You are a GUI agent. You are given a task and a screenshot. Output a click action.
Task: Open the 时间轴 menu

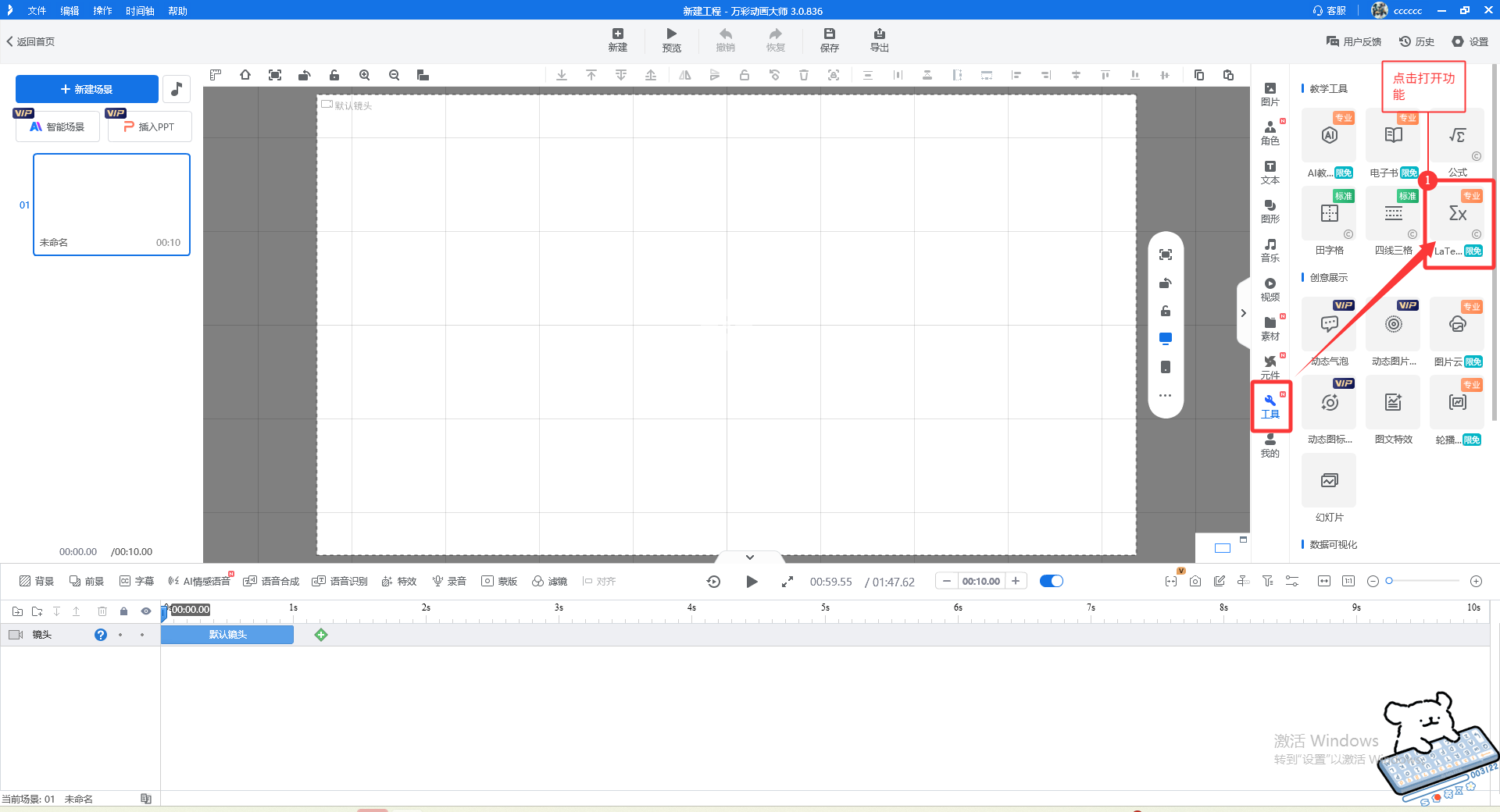pos(140,11)
